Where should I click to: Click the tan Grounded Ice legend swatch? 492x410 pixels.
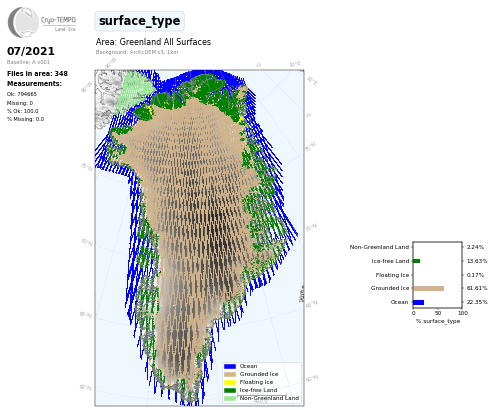[230, 374]
